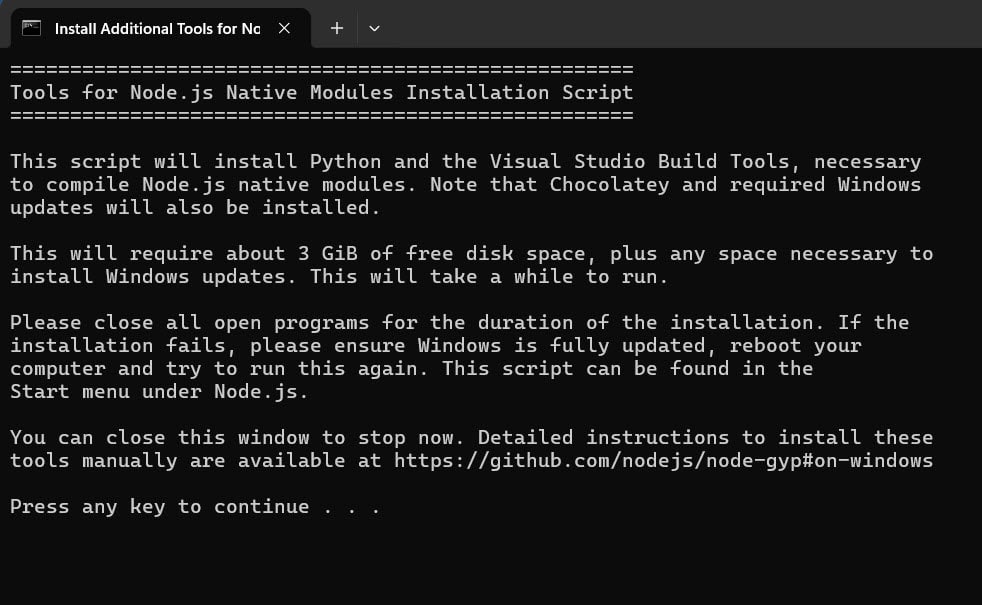Click 'This will take a while to run.'
The image size is (982, 605).
coord(489,277)
